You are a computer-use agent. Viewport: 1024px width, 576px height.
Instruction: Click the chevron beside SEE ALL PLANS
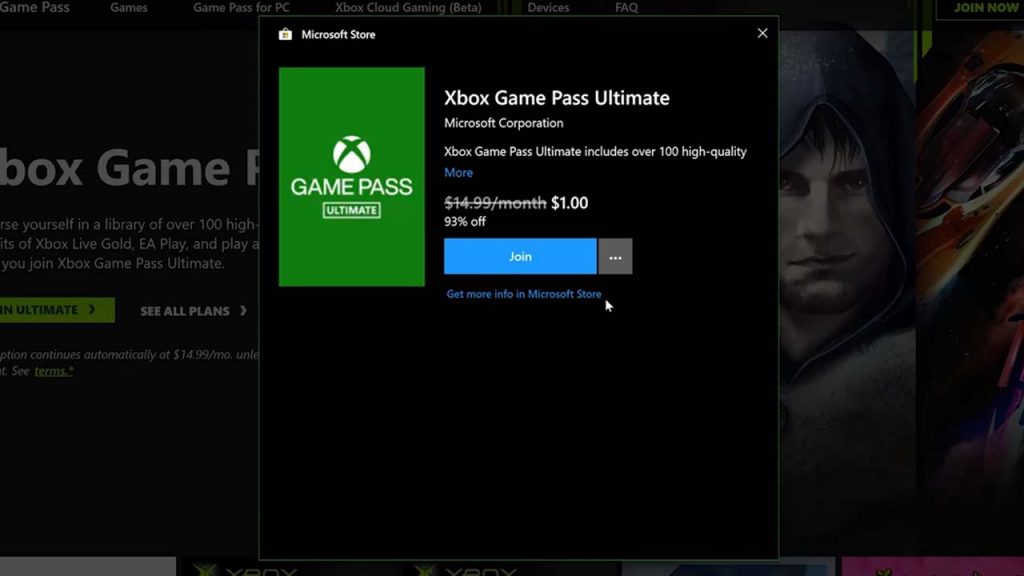click(243, 311)
